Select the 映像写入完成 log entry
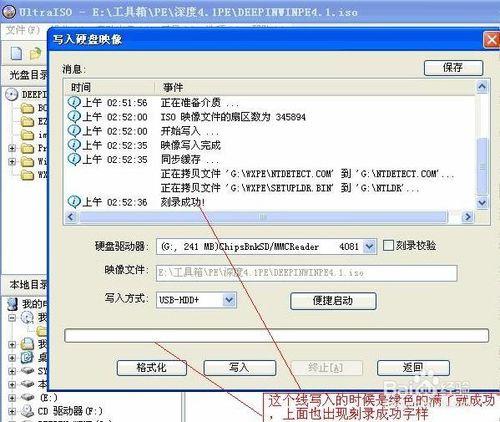Viewport: 500px width, 422px height. tap(191, 145)
